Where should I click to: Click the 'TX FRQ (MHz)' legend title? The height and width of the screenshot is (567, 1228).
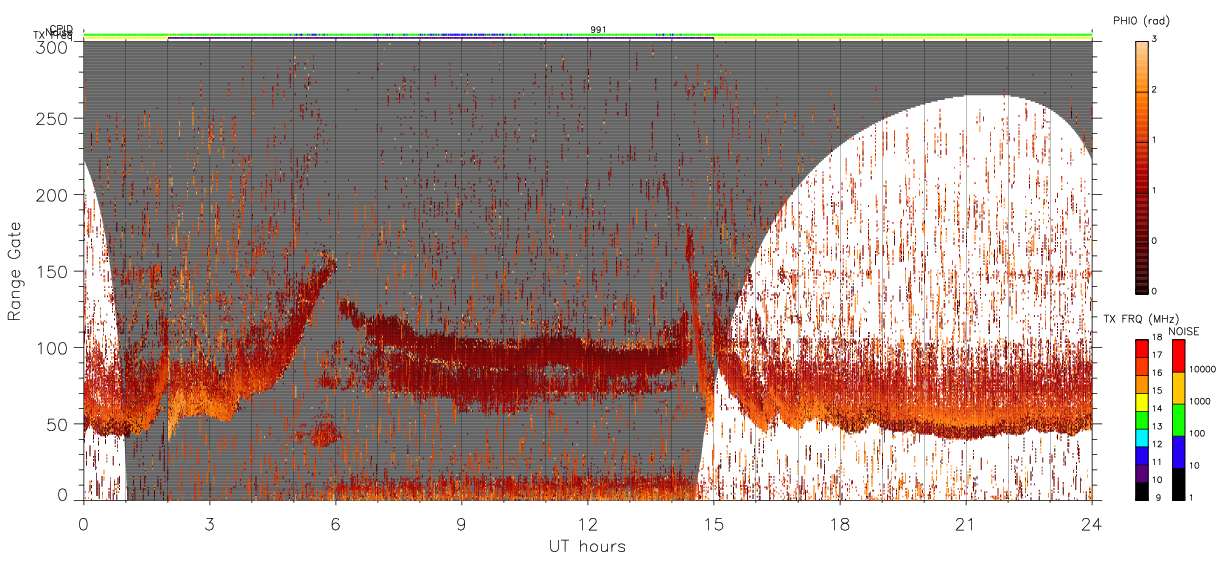1140,318
